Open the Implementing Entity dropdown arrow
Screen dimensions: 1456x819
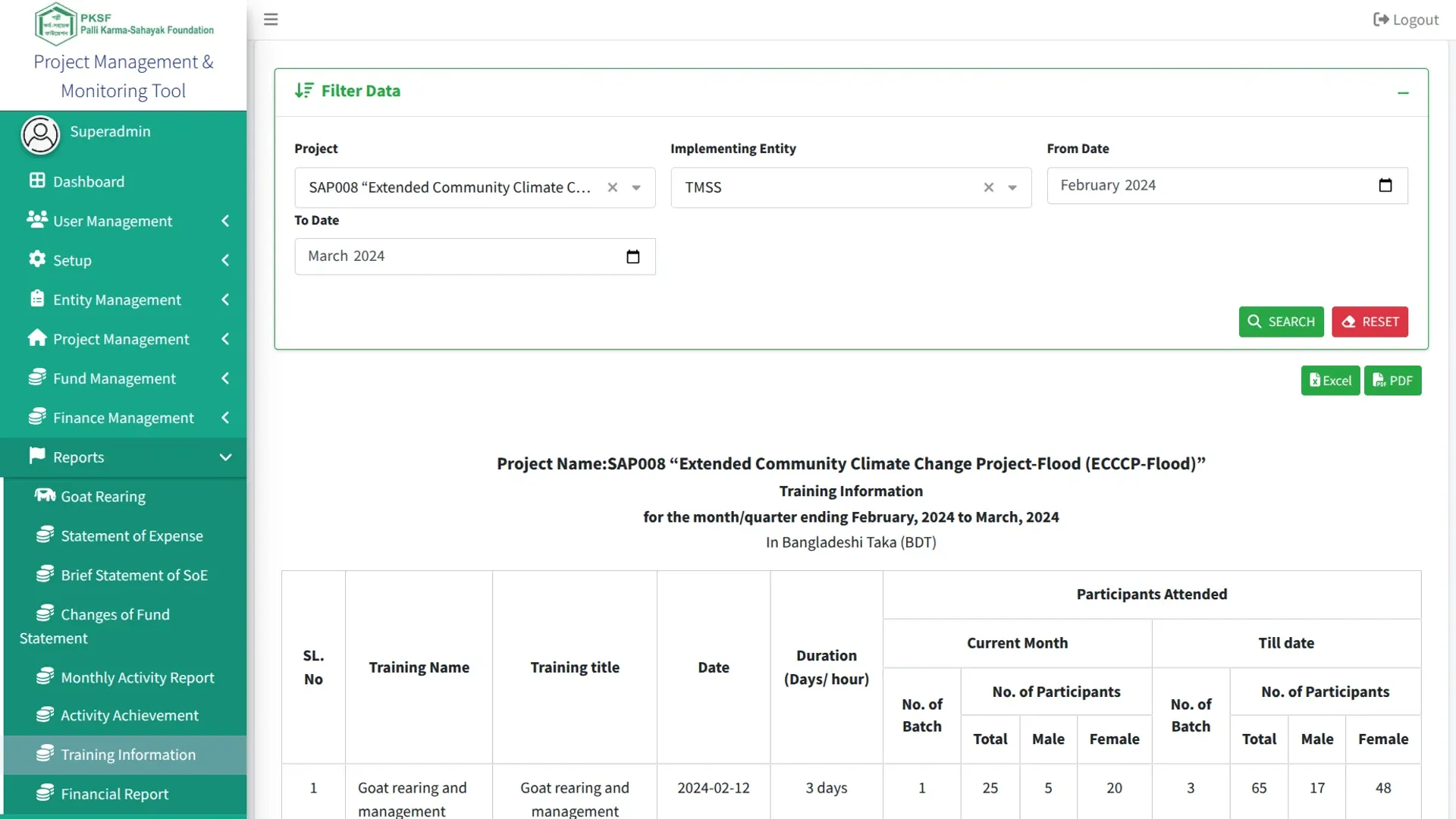[x=1012, y=188]
